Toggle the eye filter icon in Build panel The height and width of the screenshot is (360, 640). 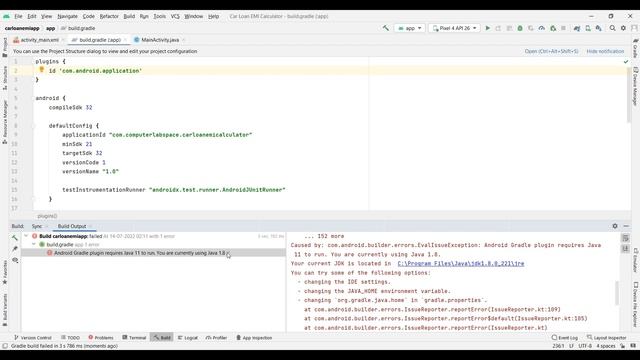(x=15, y=260)
